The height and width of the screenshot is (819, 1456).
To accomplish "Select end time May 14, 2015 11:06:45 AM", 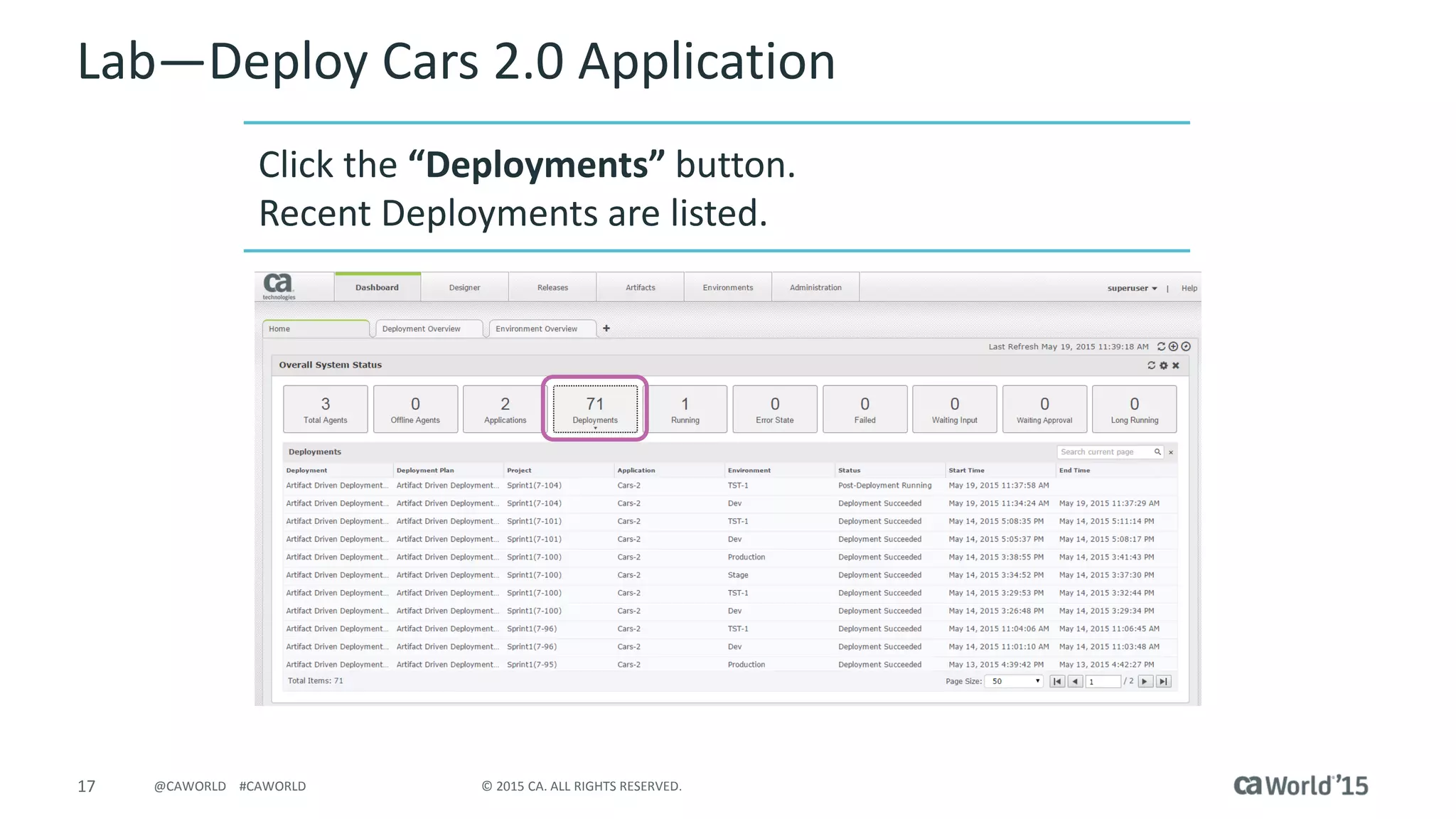I will tap(1109, 628).
